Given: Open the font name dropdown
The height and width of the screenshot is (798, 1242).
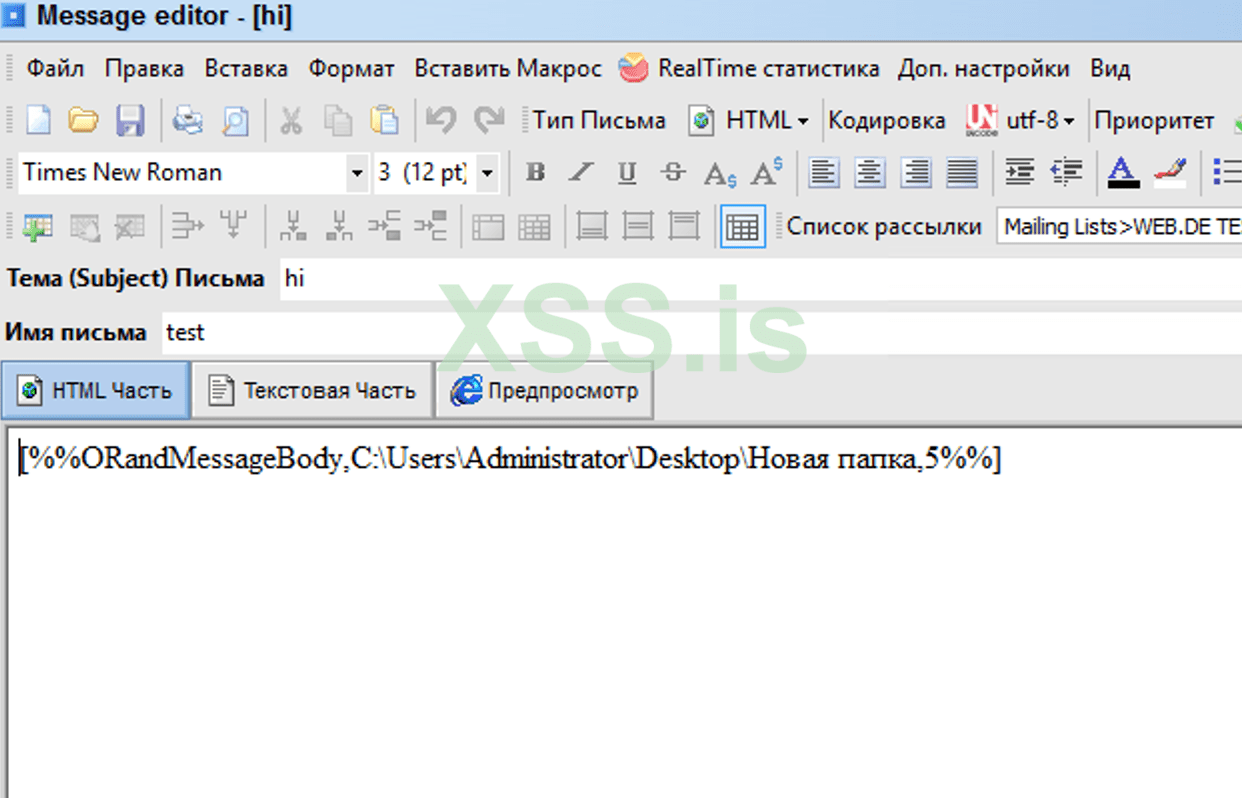Looking at the screenshot, I should click(357, 173).
